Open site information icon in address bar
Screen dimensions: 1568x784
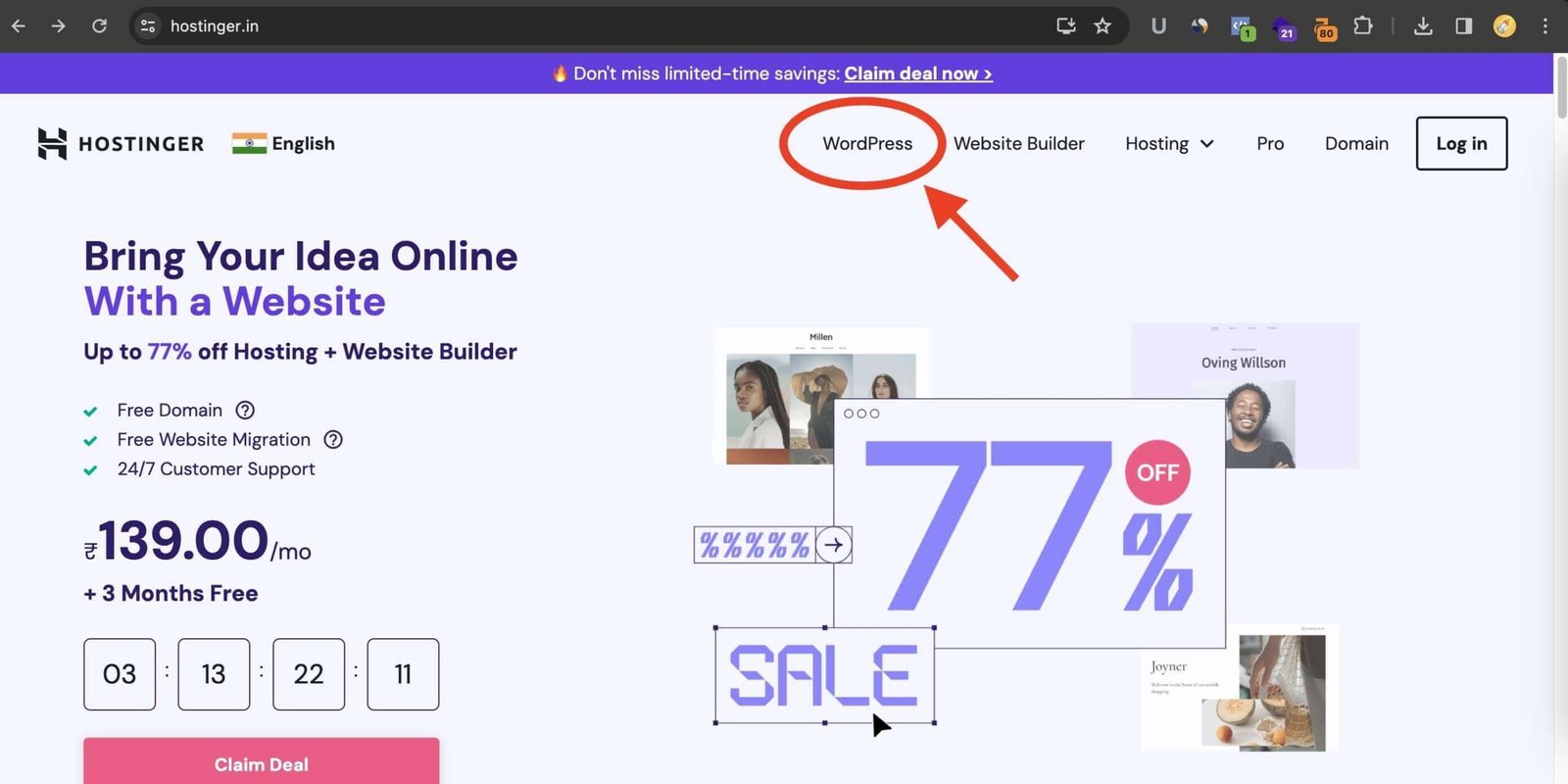(x=148, y=26)
